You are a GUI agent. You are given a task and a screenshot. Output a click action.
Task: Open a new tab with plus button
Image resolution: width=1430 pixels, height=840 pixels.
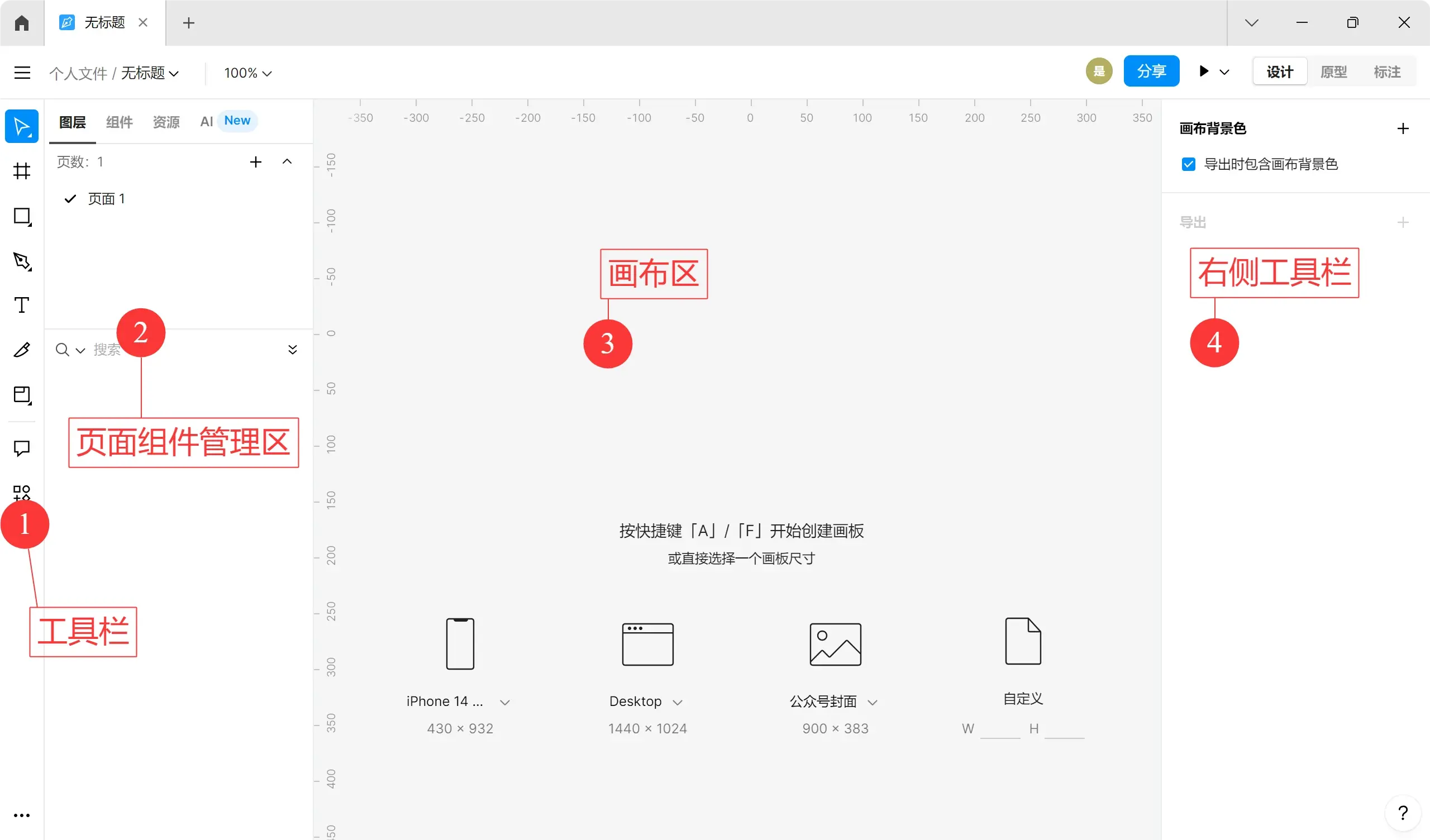(189, 23)
